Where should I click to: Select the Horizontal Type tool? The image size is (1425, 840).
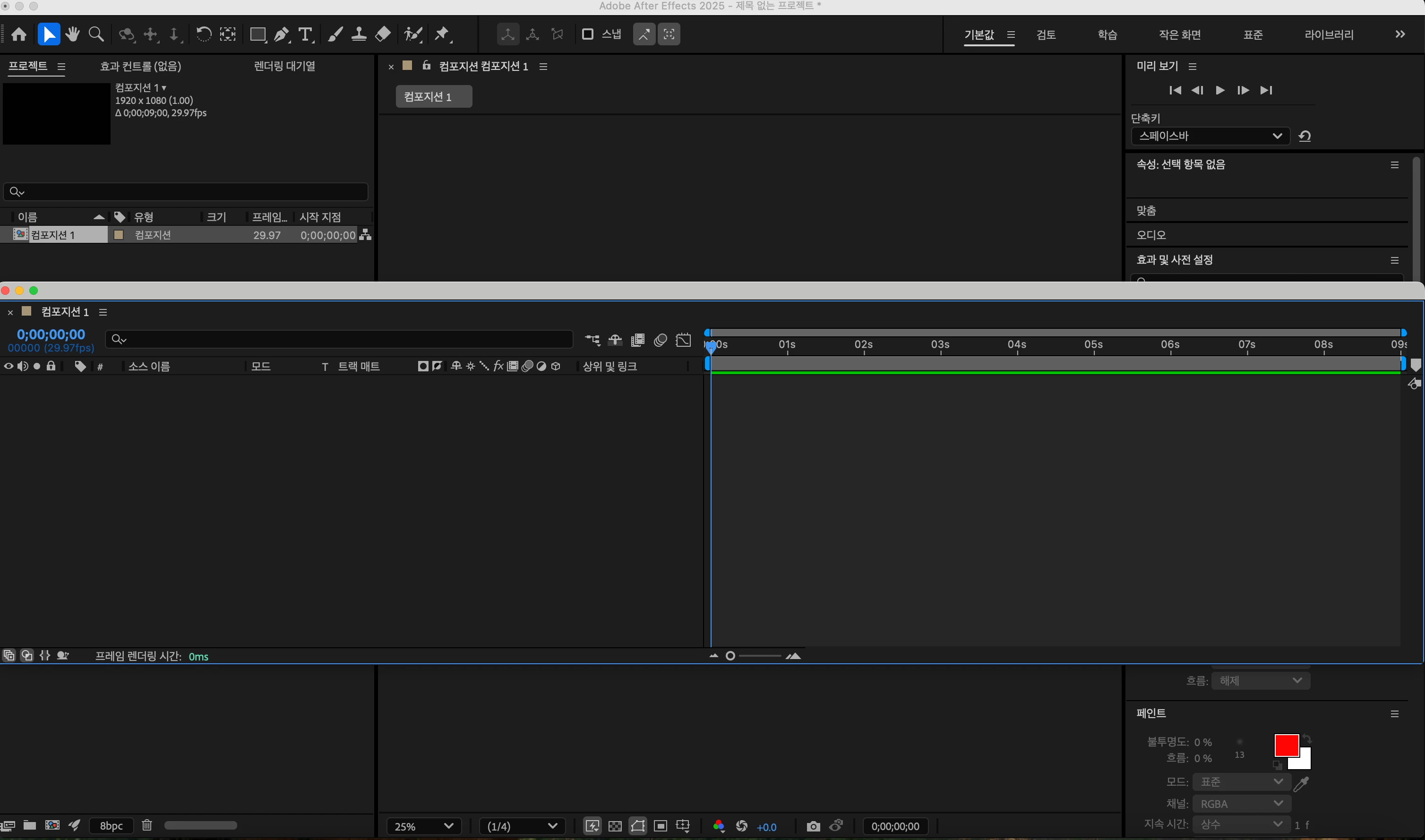pos(305,34)
